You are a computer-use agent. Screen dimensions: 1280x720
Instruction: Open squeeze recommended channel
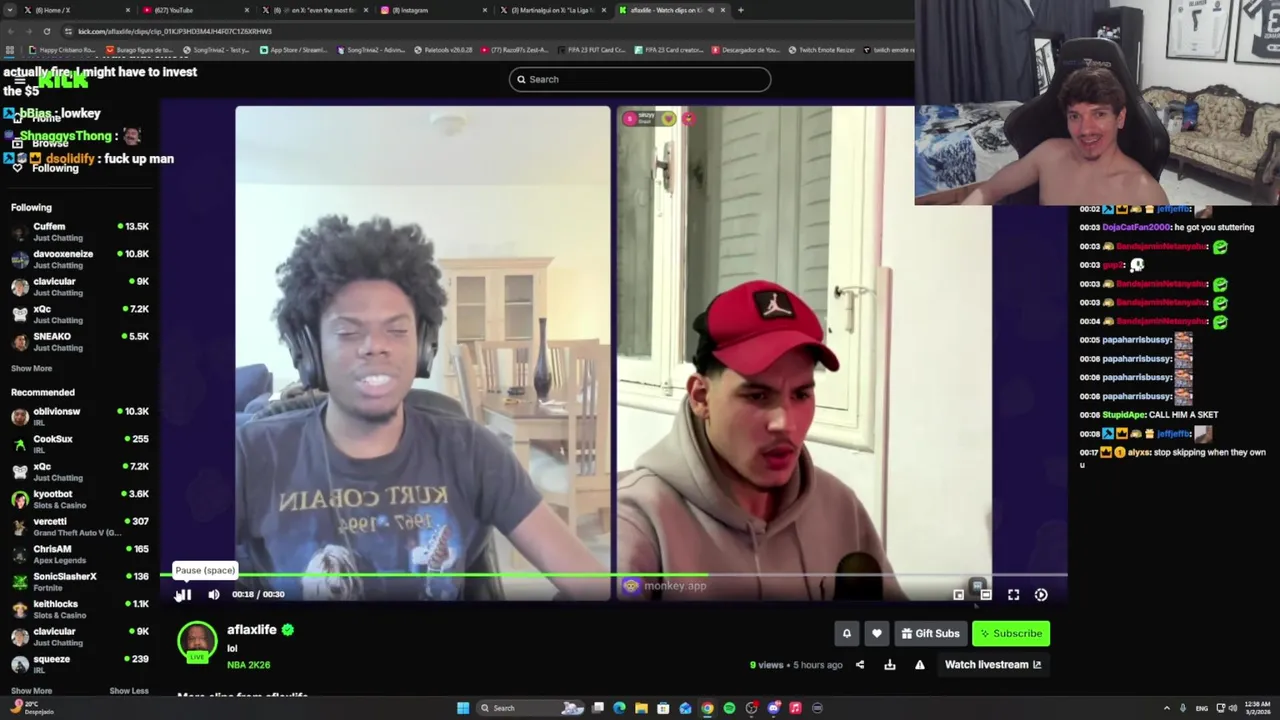click(82, 664)
